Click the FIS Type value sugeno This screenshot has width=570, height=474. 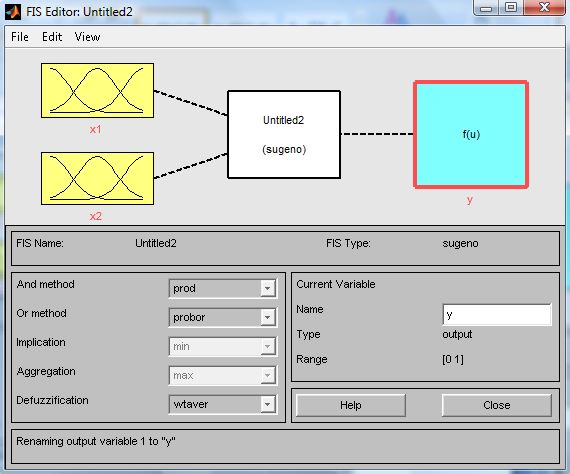[460, 244]
